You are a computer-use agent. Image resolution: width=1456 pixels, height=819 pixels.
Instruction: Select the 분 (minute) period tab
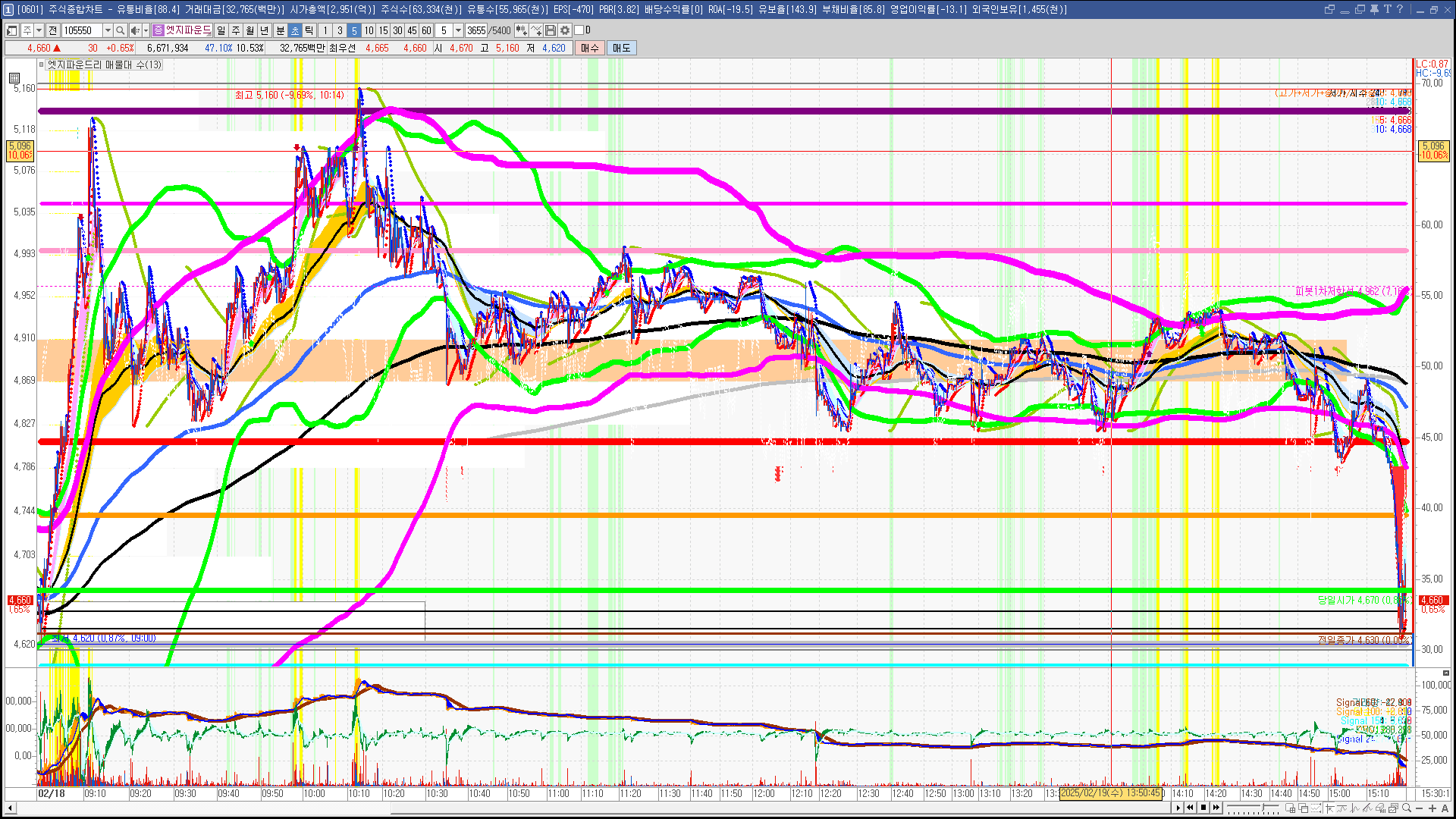pos(280,30)
